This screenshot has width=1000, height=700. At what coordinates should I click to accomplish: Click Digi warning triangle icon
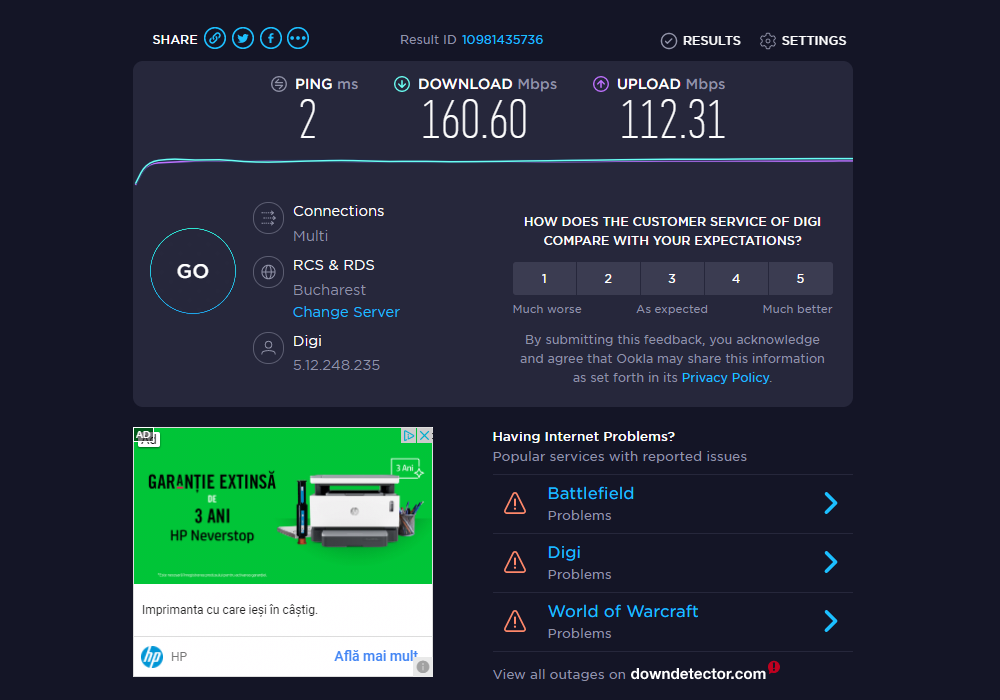[x=515, y=562]
